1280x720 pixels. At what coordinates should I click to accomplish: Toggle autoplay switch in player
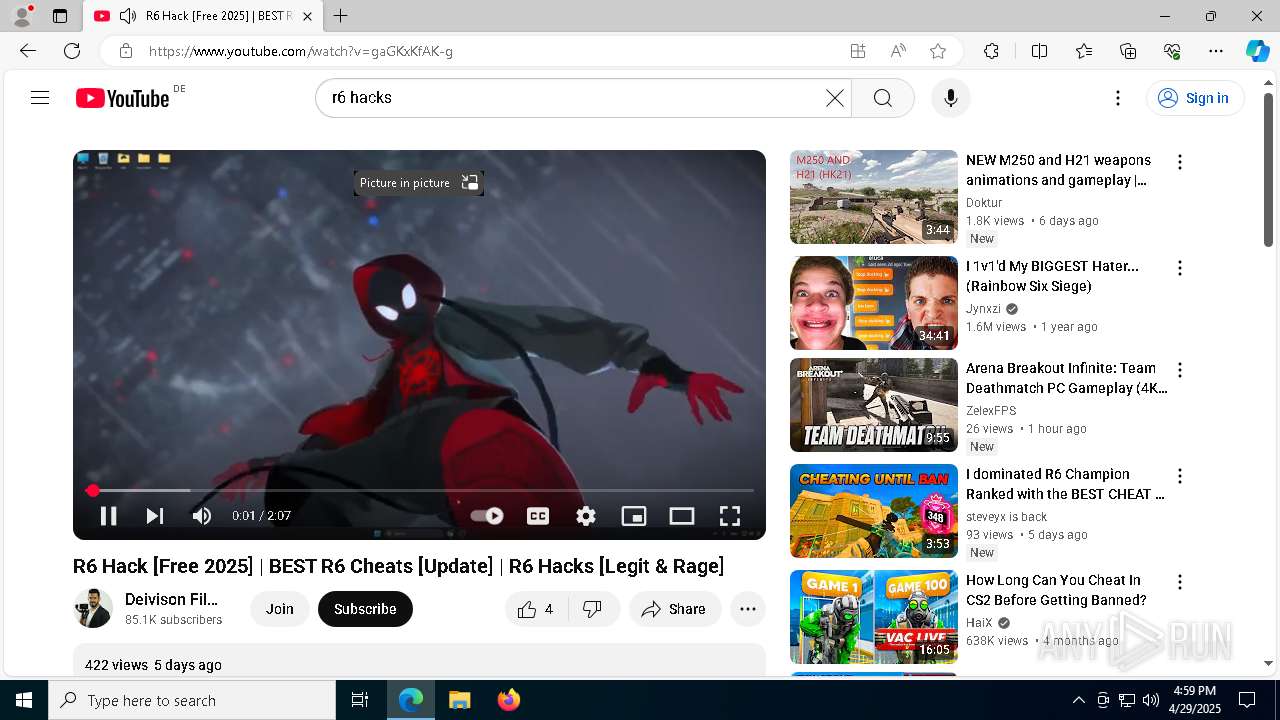coord(487,516)
